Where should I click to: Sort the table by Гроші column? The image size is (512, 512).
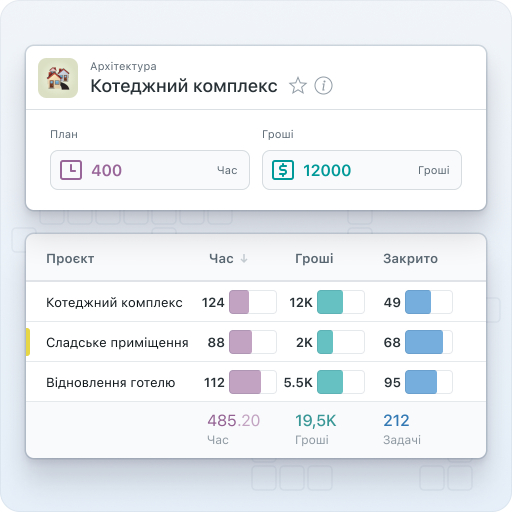314,259
